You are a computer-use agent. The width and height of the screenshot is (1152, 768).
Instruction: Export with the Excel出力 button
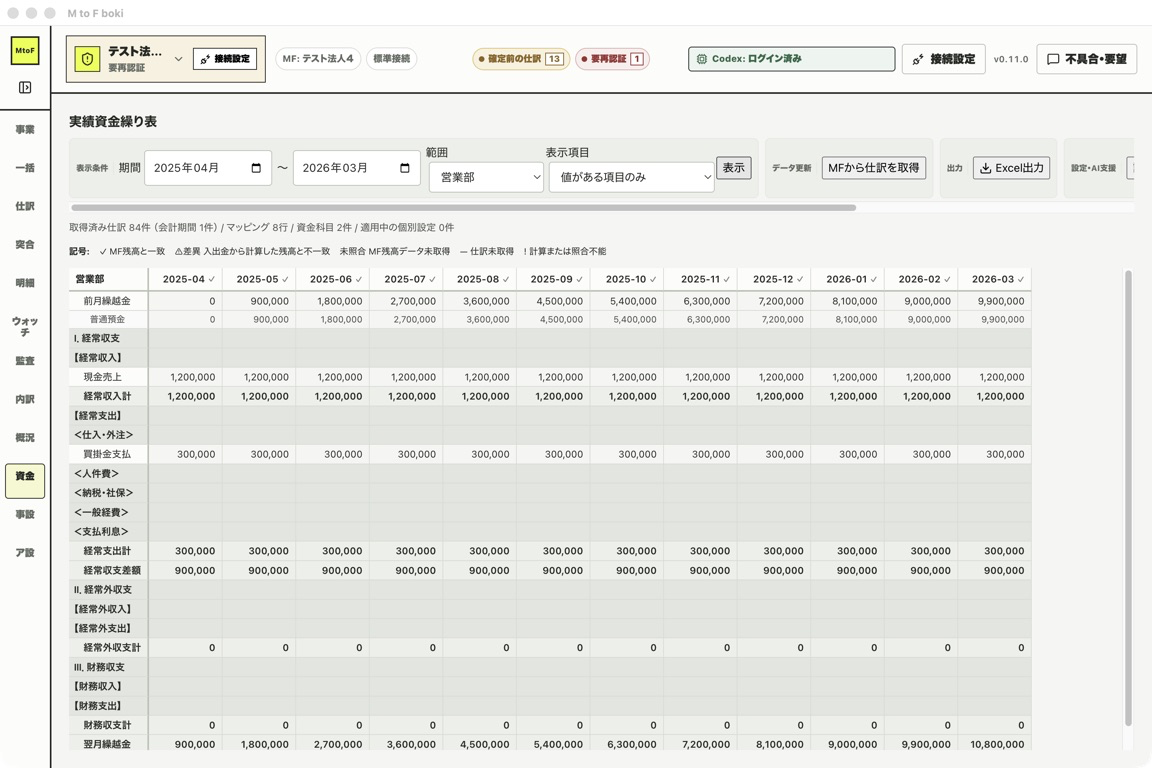click(1012, 168)
